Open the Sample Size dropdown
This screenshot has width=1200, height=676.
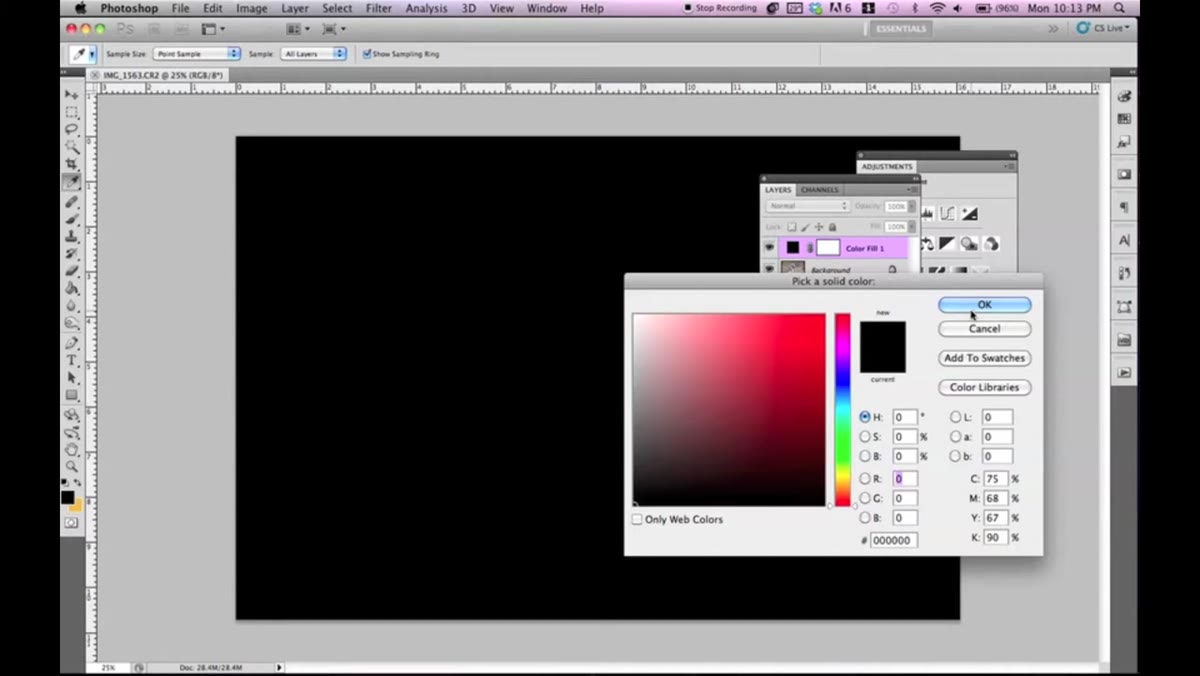tap(197, 54)
